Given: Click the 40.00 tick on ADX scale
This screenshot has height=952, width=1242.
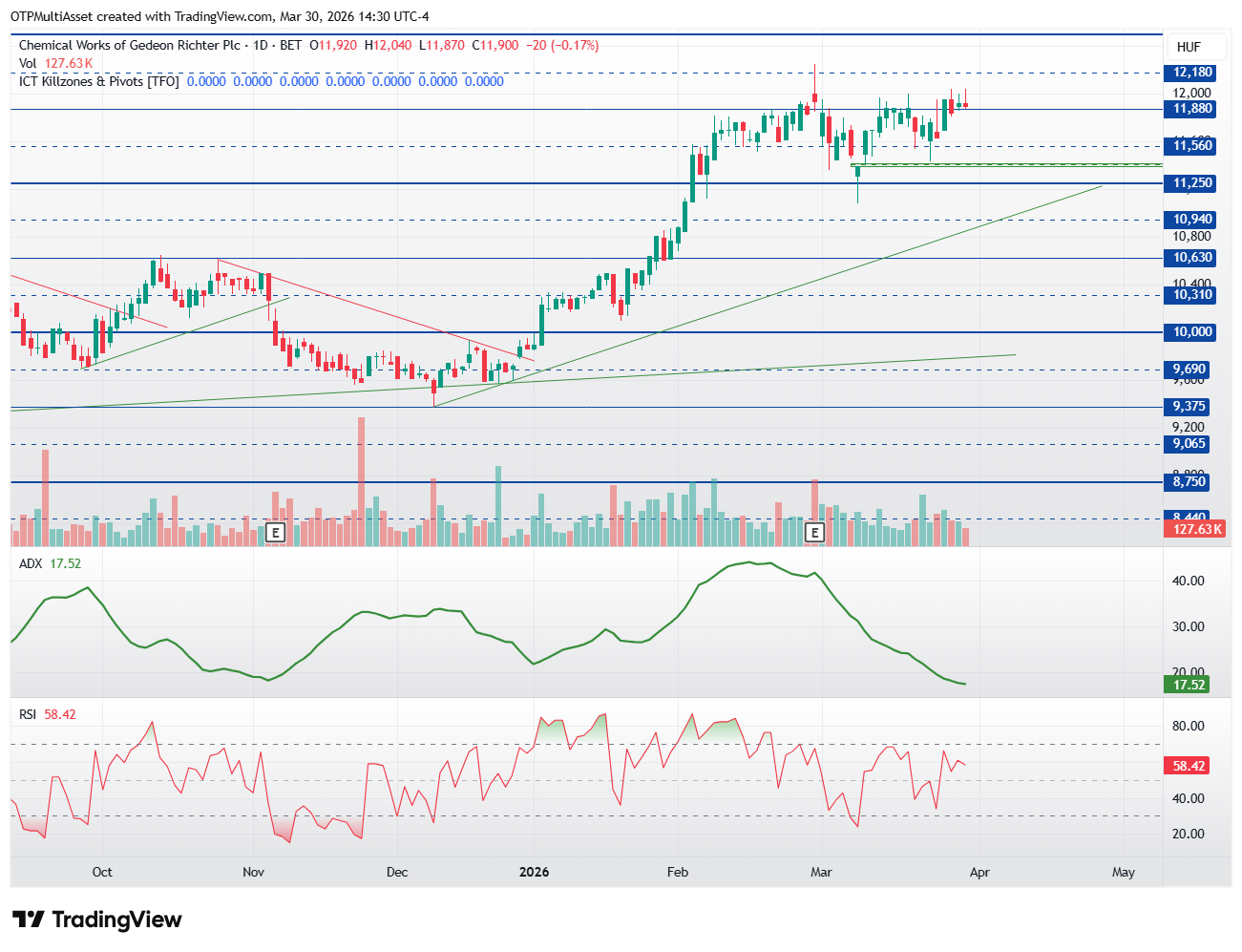Looking at the screenshot, I should [x=1189, y=581].
